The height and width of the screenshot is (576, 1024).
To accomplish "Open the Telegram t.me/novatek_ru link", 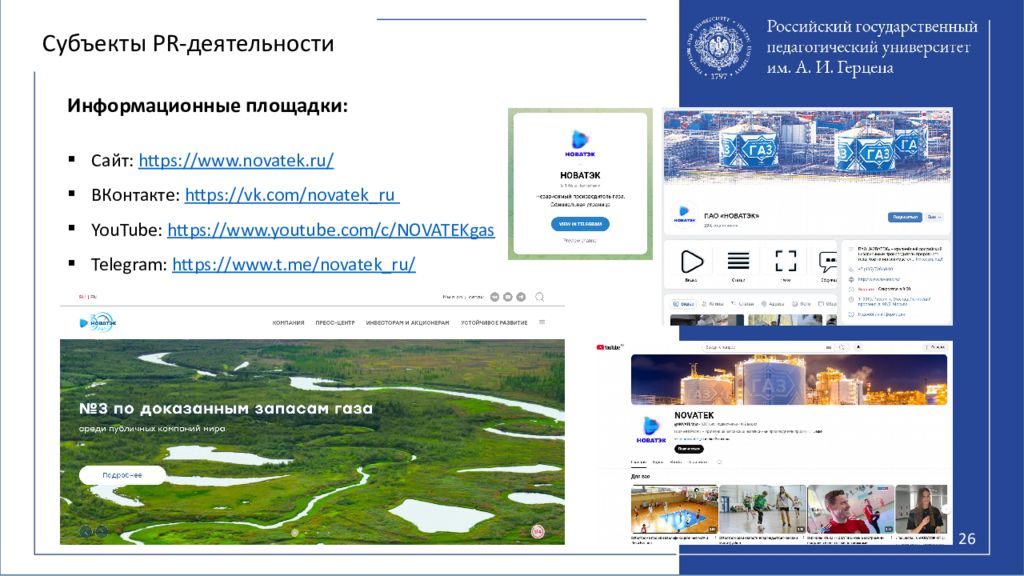I will coord(294,264).
